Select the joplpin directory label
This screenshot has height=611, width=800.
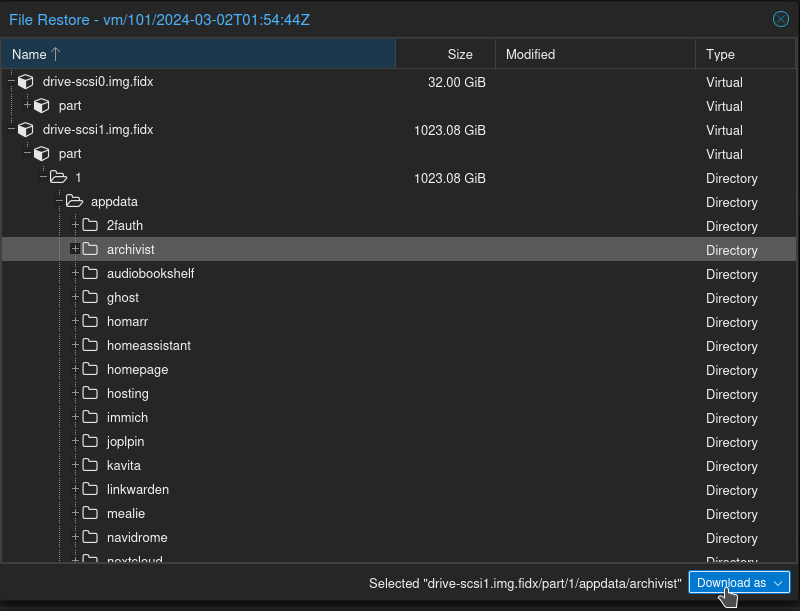(x=126, y=442)
